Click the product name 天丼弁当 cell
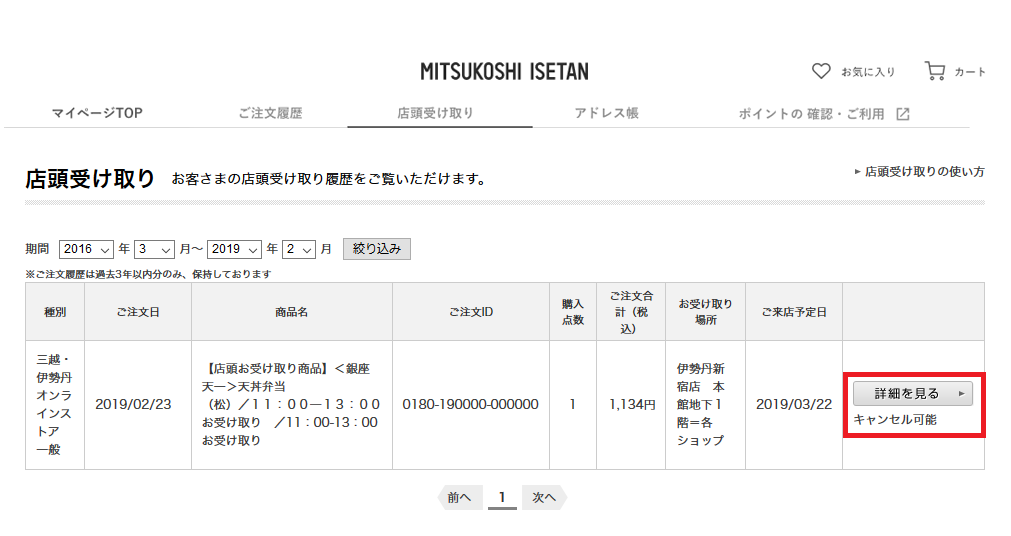1011x536 pixels. (291, 404)
